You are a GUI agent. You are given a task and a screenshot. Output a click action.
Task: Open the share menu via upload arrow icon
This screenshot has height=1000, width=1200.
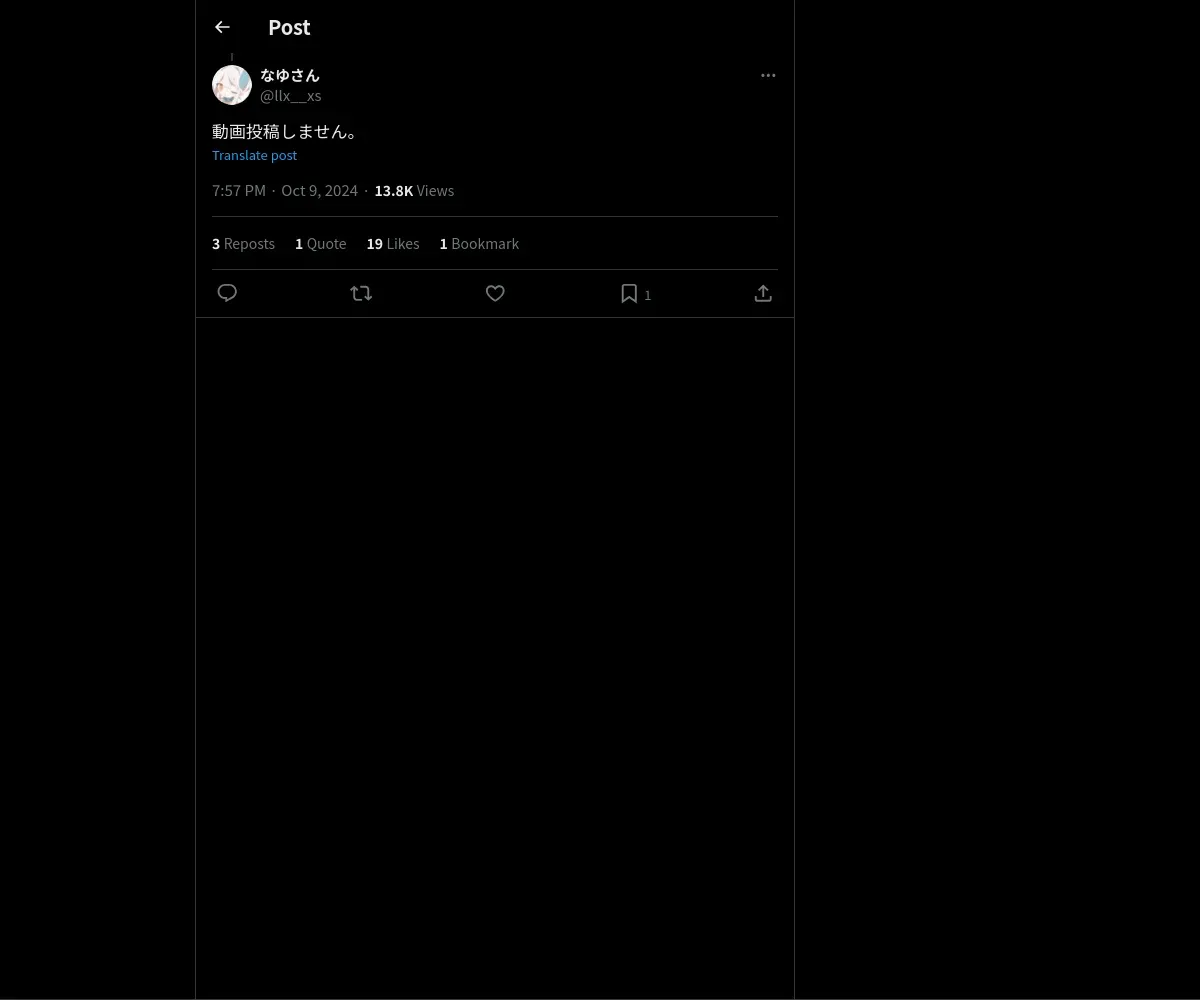click(x=763, y=293)
